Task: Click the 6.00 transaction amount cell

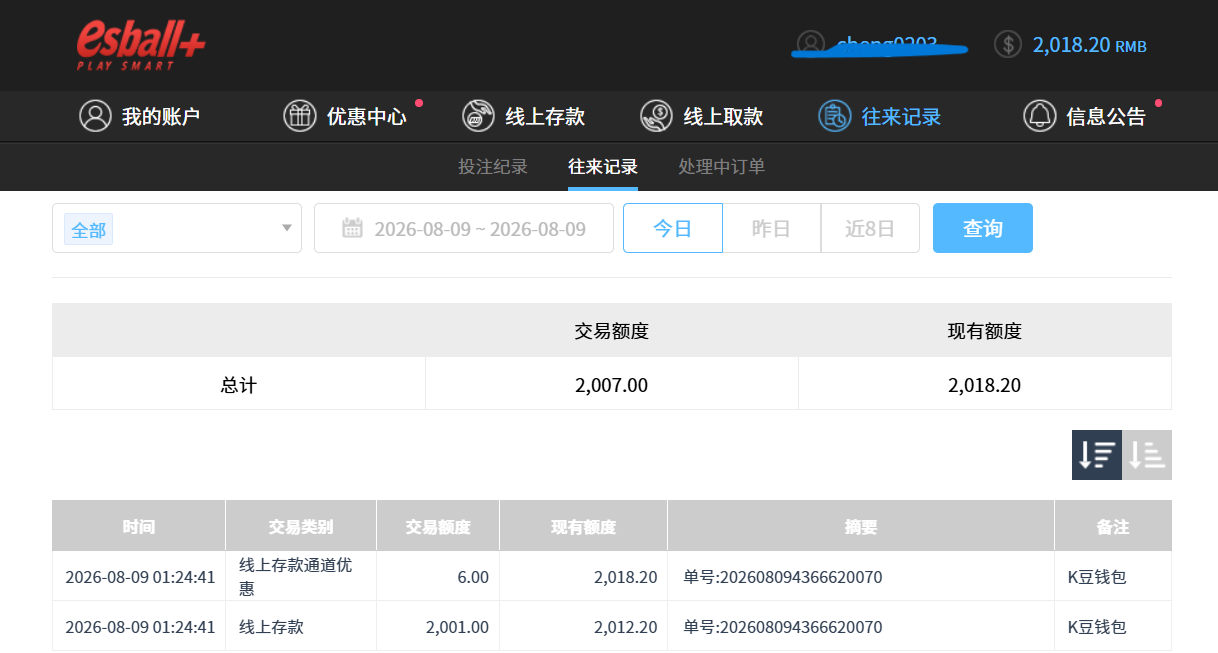Action: click(x=438, y=576)
